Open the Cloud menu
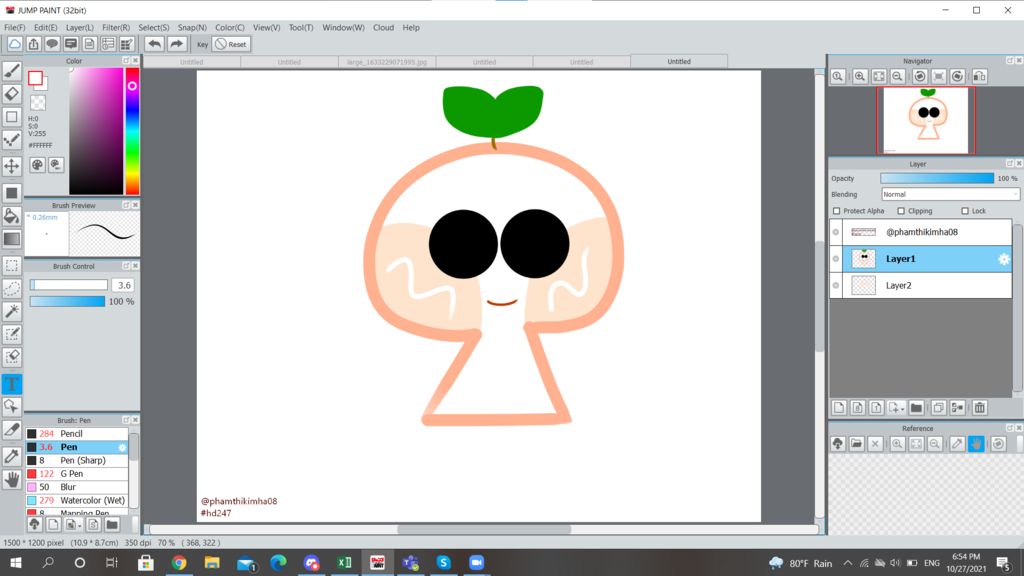1024x576 pixels. pos(383,27)
